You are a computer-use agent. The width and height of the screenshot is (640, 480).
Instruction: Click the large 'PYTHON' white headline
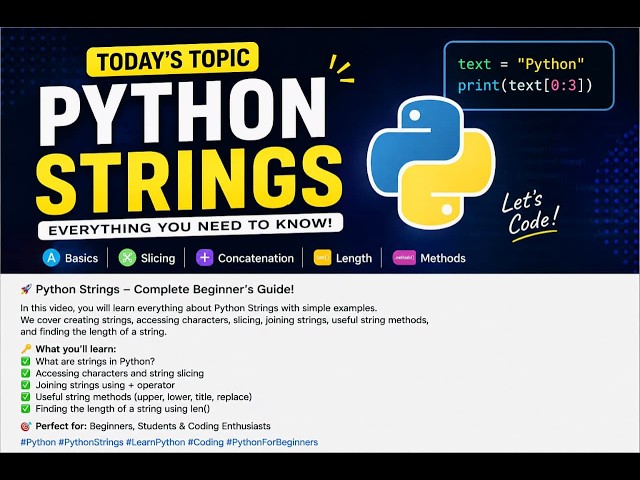[183, 111]
